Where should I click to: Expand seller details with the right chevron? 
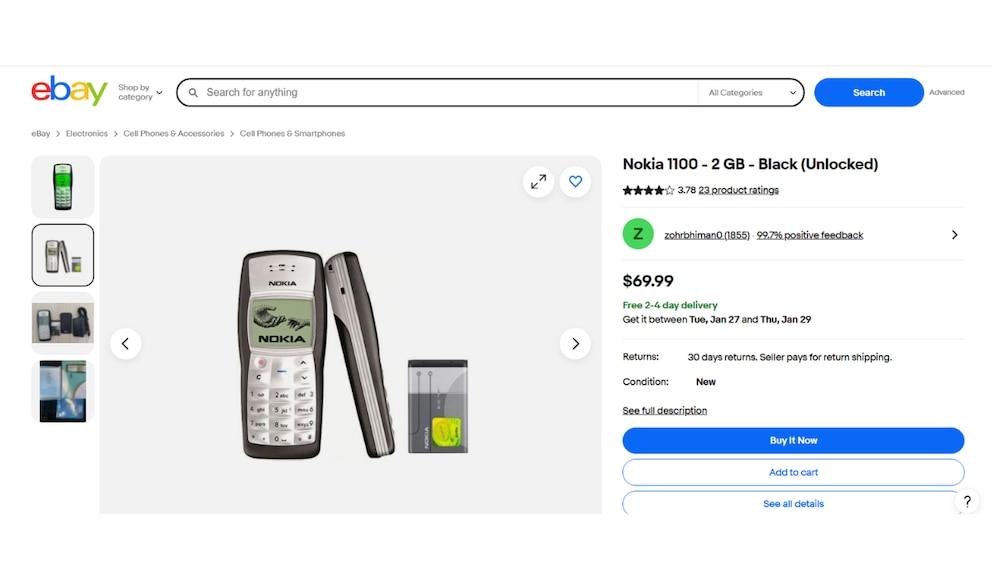pyautogui.click(x=953, y=234)
